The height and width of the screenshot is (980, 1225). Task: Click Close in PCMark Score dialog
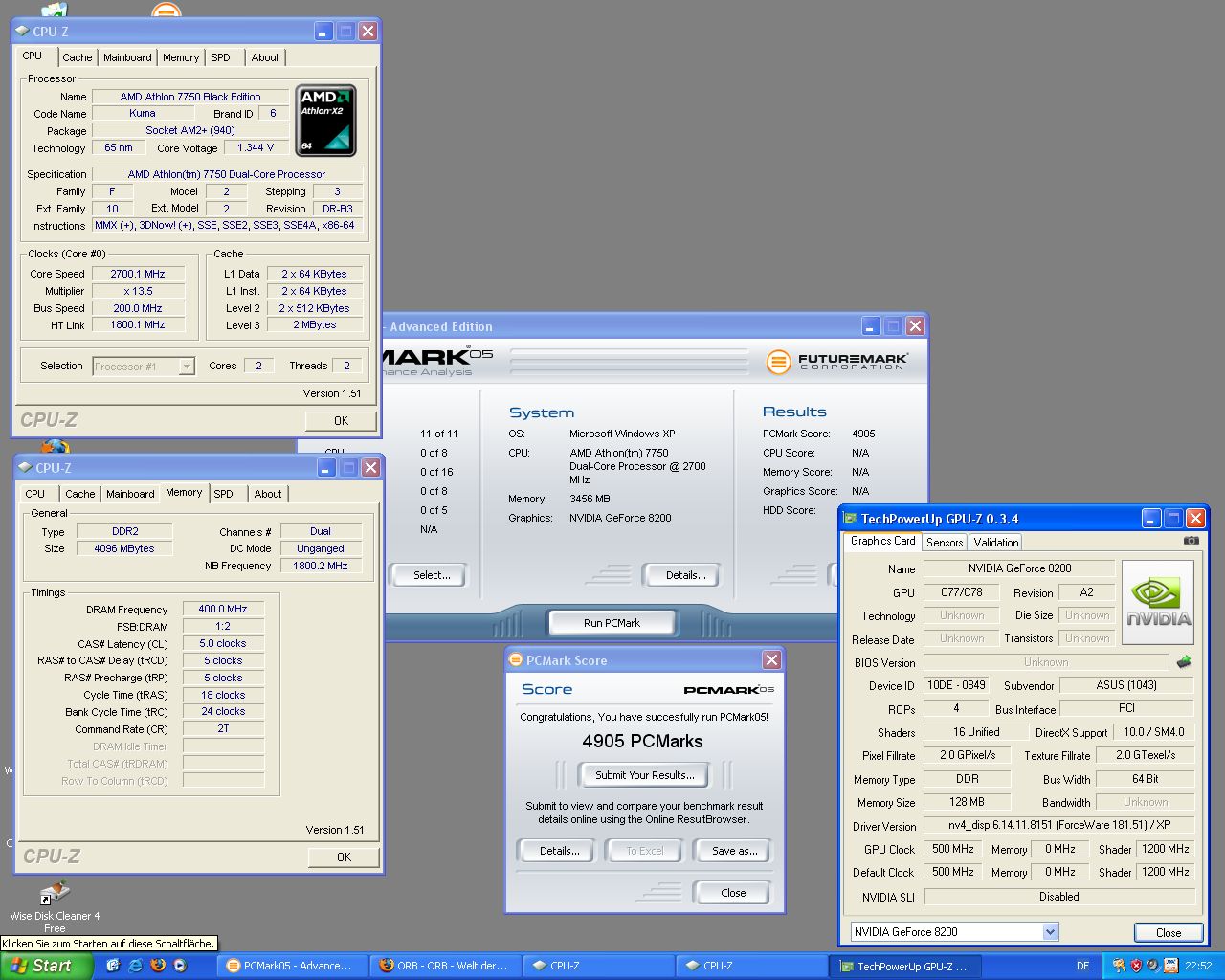pos(733,893)
